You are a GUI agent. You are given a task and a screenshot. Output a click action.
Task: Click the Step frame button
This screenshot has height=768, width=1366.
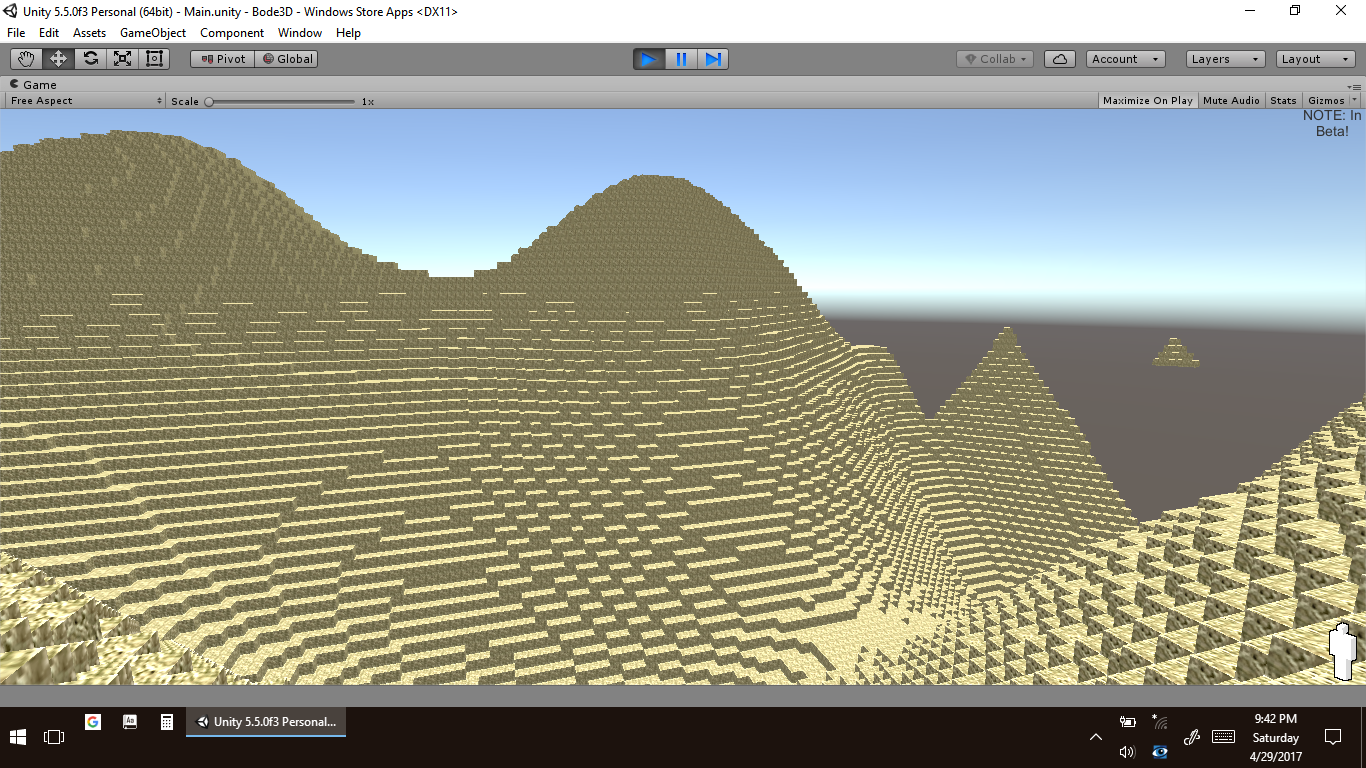tap(713, 59)
